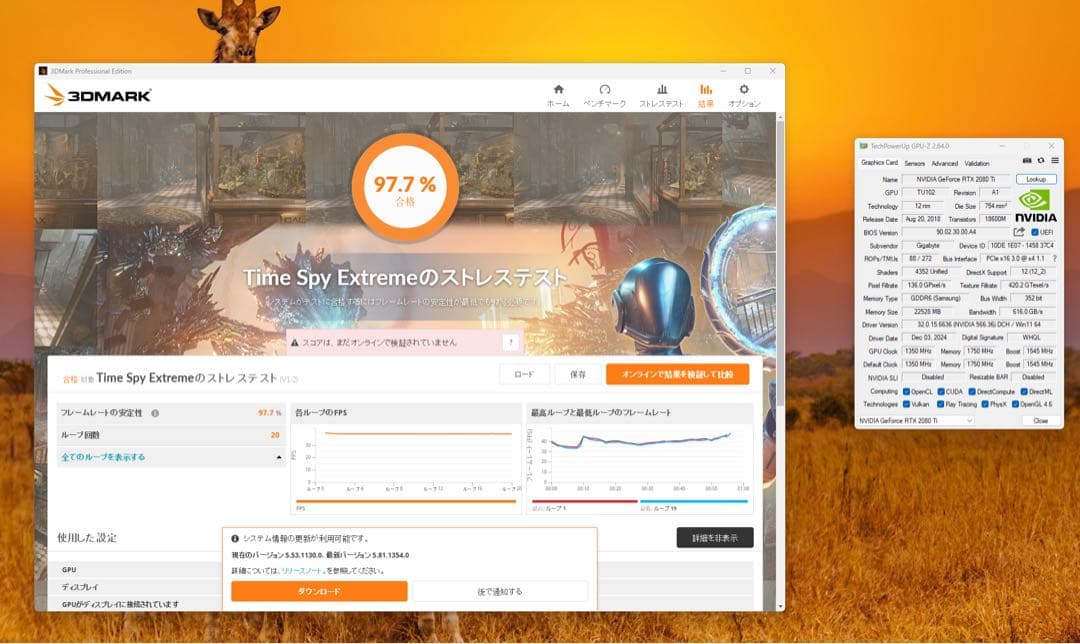Screen dimensions: 1080x644
Task: Uncheck the CUDA computing checkbox
Action: point(940,391)
